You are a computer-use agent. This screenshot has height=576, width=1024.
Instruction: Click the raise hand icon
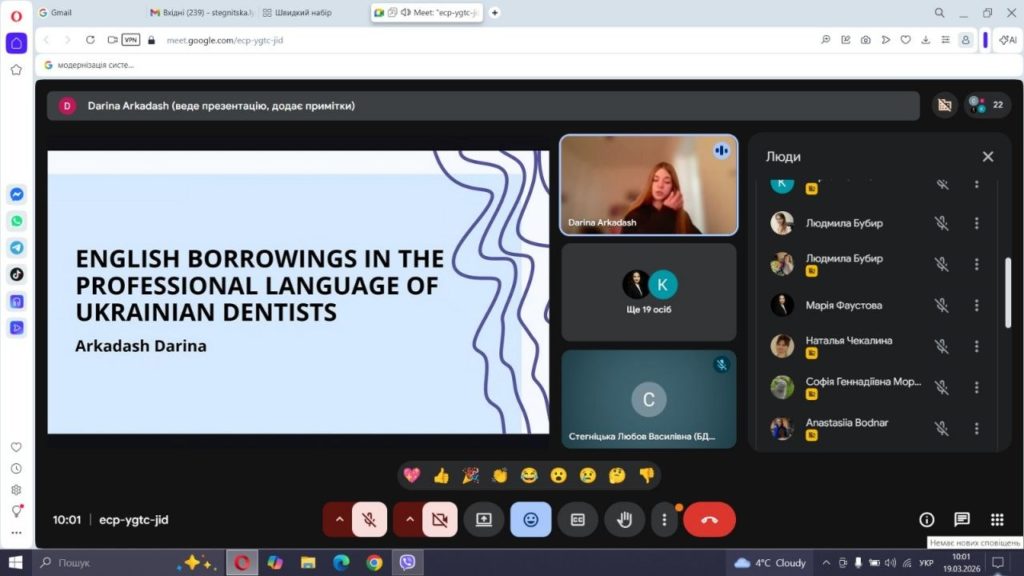tap(625, 519)
